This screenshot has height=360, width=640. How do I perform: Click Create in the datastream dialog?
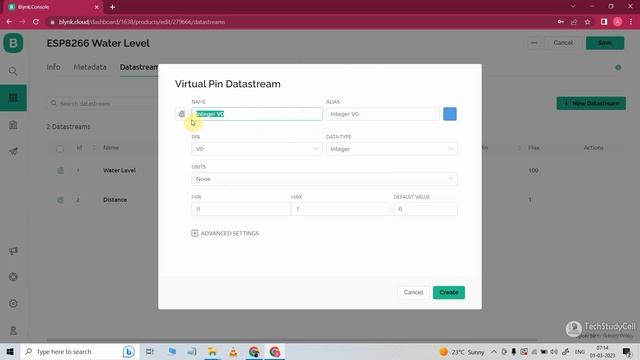[449, 292]
